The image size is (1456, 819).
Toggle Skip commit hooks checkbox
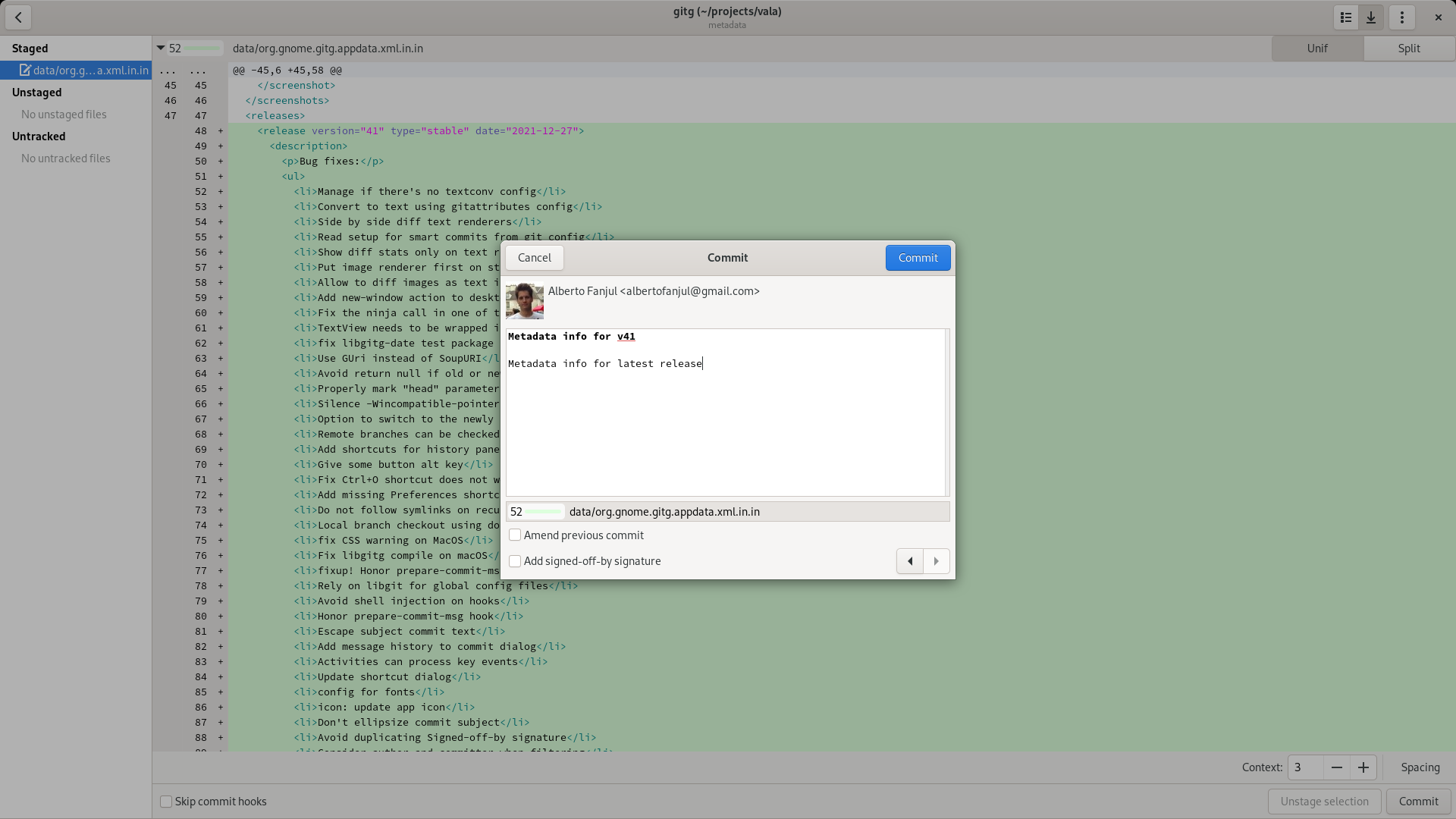pos(166,802)
